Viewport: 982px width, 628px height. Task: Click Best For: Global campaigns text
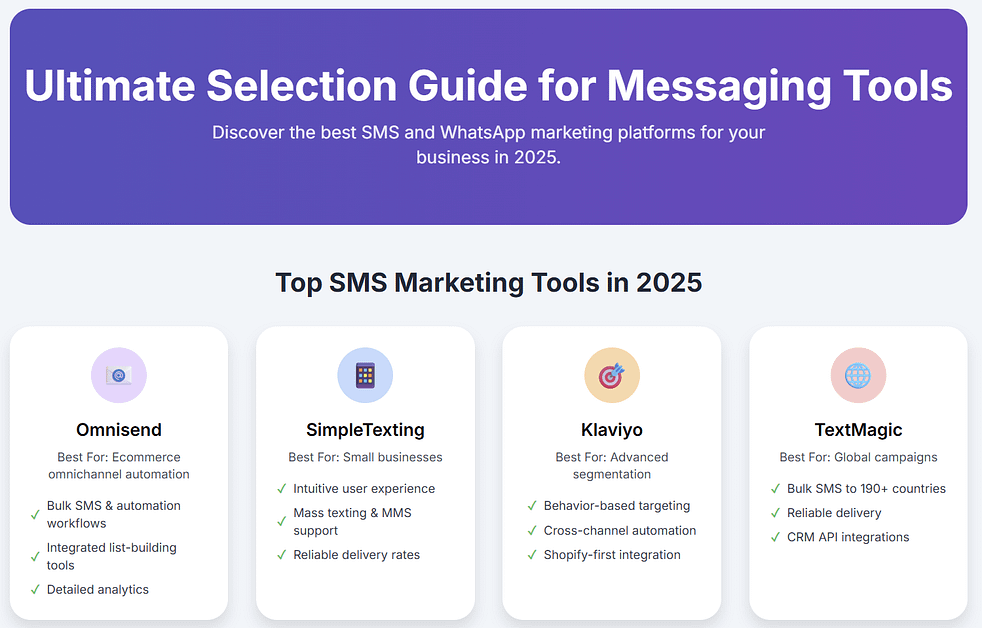858,457
